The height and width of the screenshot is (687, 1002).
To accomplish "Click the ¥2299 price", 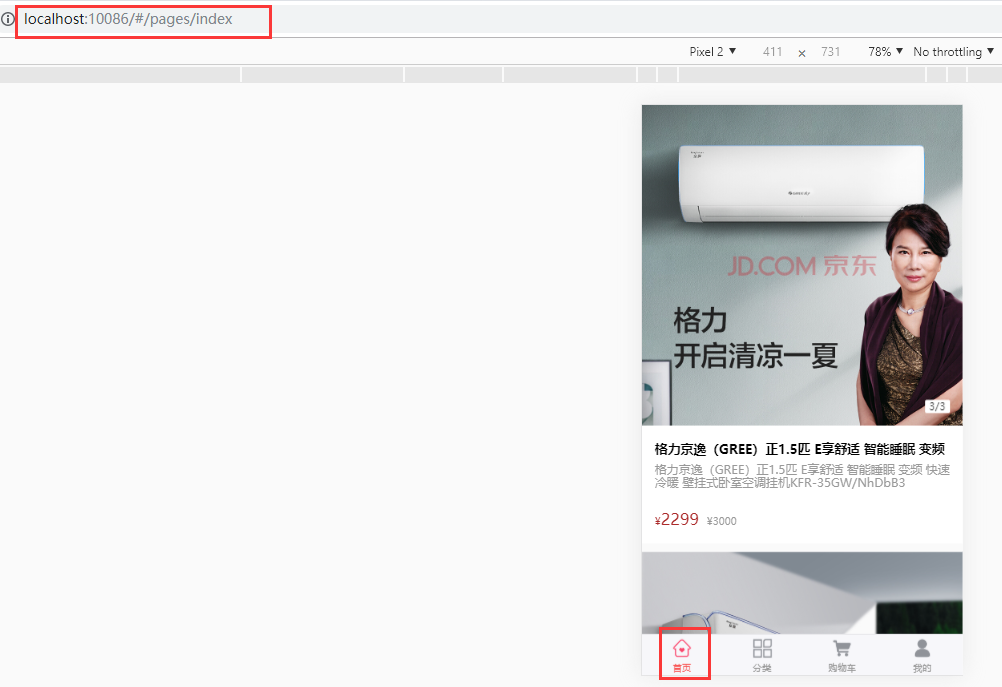I will [677, 520].
